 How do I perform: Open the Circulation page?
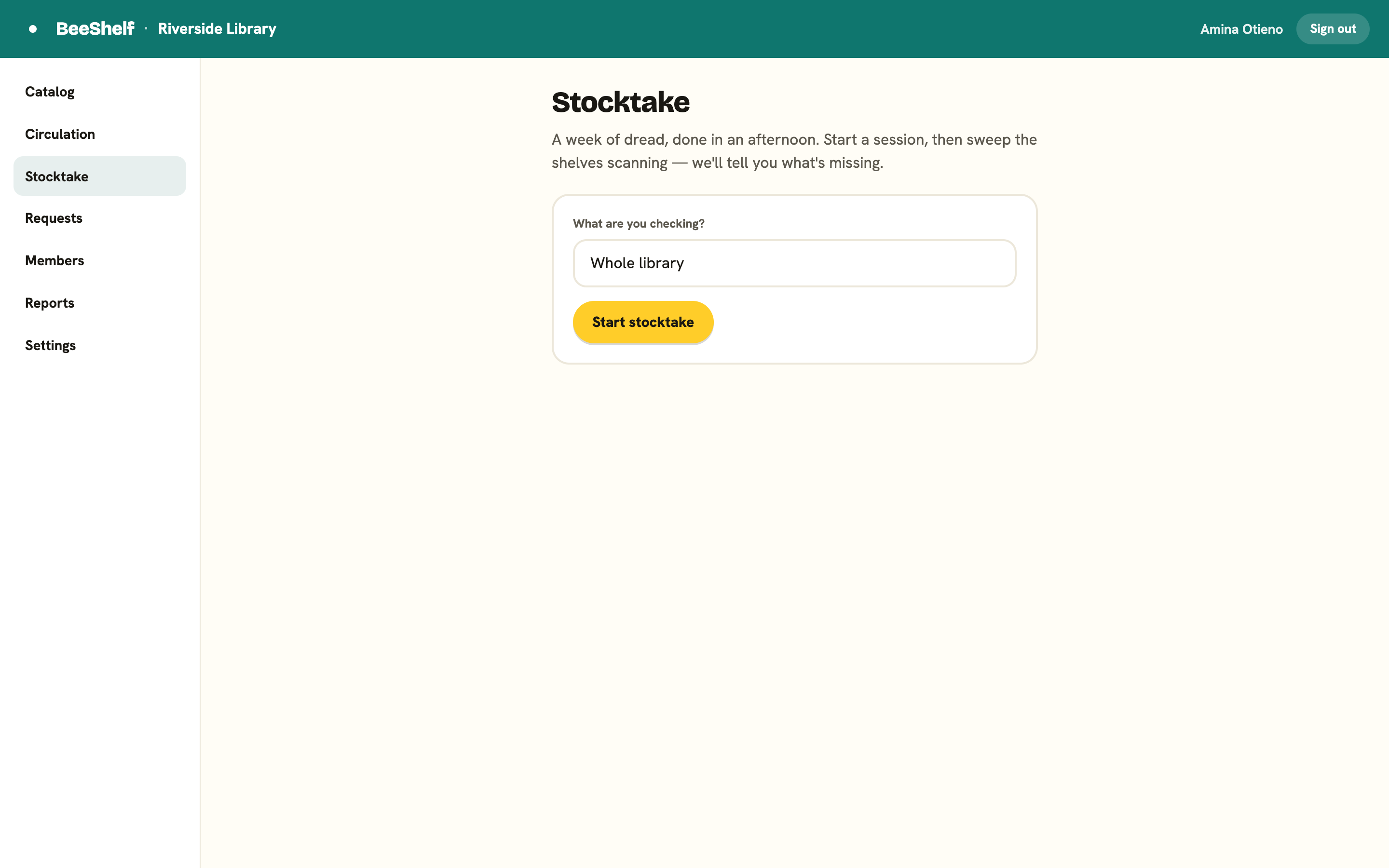[100, 134]
